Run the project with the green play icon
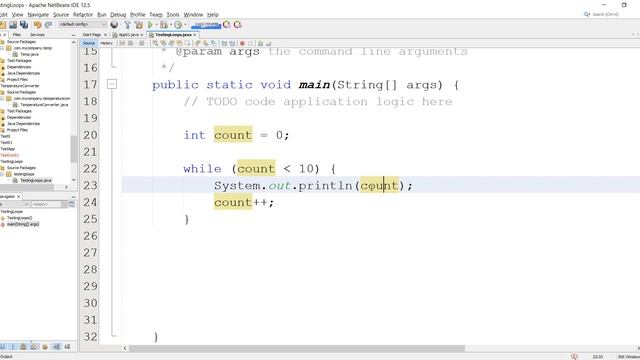This screenshot has height=360, width=640. 150,25
